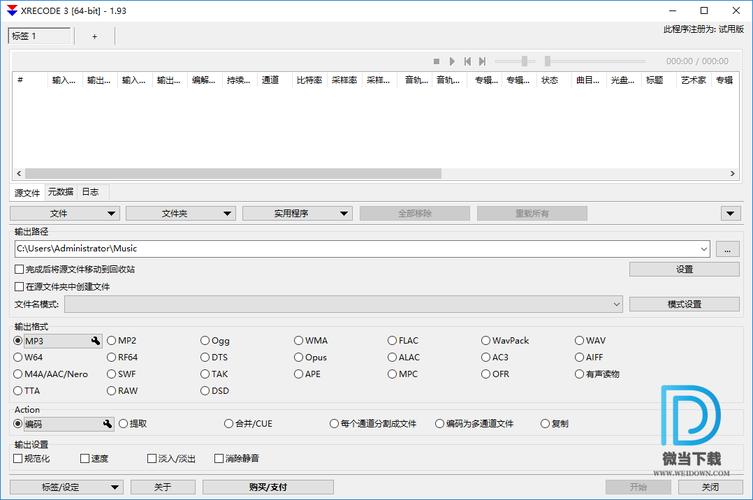This screenshot has width=753, height=500.
Task: Open encode action settings wrench icon
Action: [x=108, y=424]
